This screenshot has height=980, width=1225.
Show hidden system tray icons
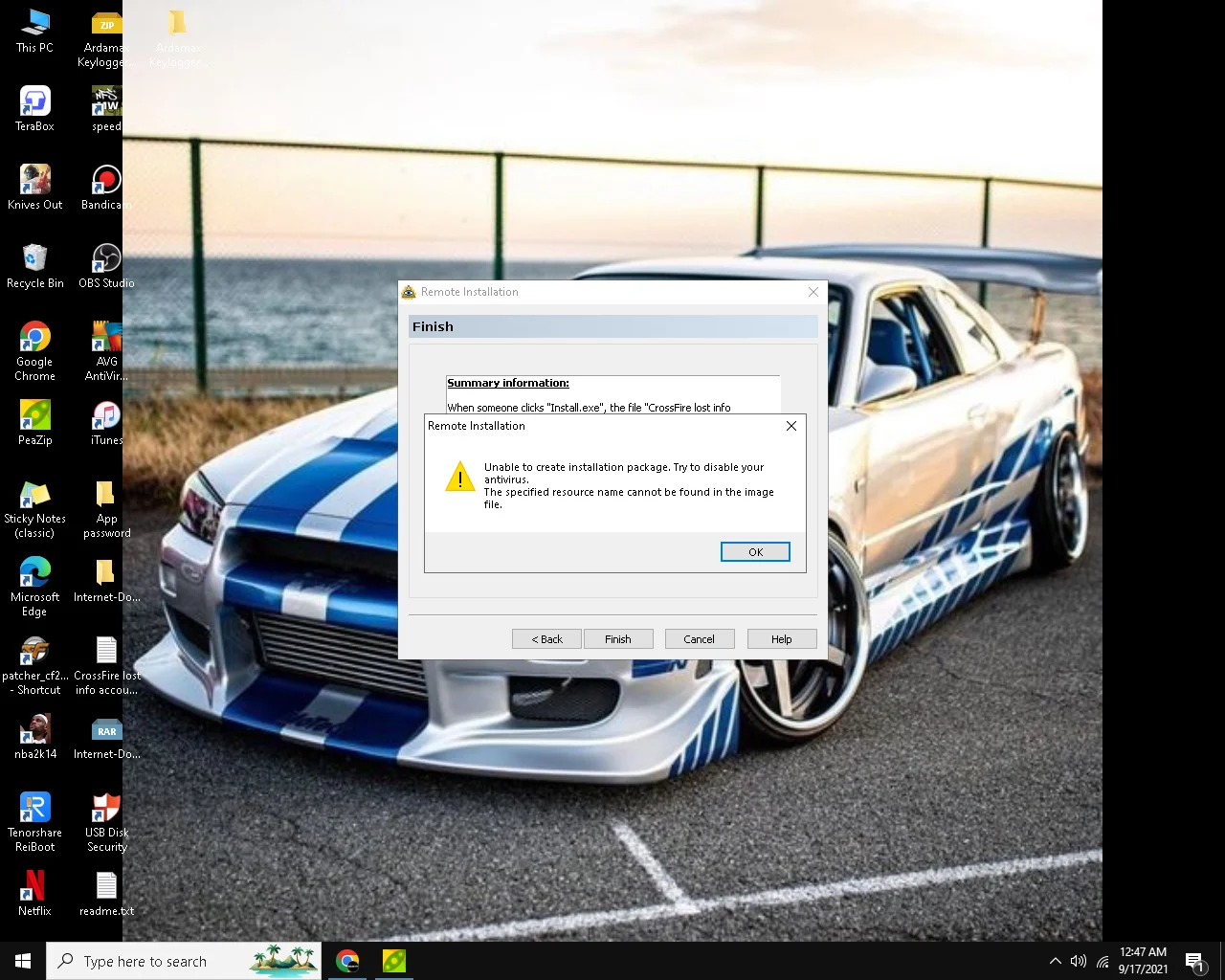tap(1055, 961)
